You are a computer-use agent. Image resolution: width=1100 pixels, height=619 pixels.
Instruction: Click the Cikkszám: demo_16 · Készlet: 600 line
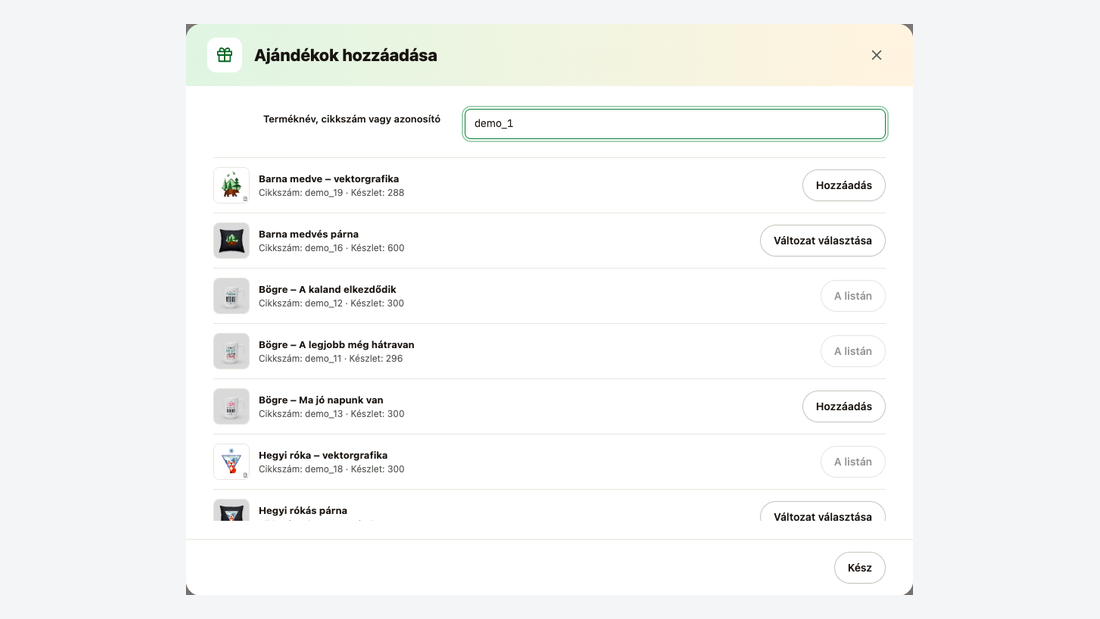click(x=331, y=248)
